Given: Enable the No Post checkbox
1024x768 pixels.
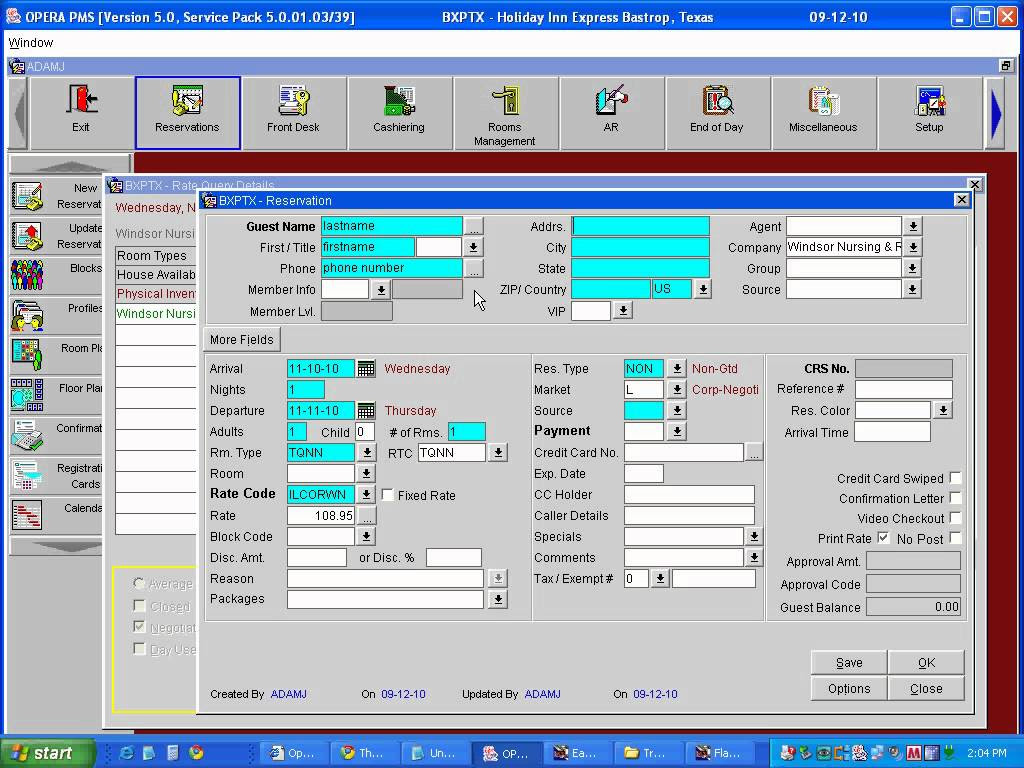Looking at the screenshot, I should point(955,538).
